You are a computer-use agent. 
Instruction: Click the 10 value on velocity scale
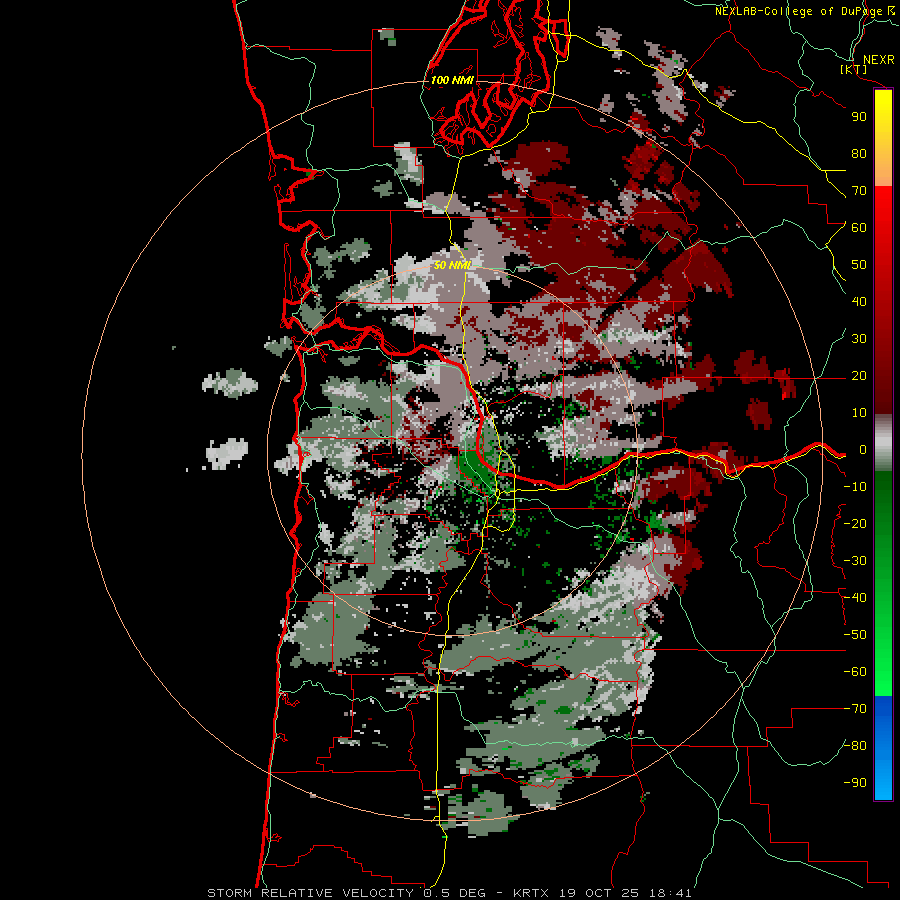click(859, 413)
